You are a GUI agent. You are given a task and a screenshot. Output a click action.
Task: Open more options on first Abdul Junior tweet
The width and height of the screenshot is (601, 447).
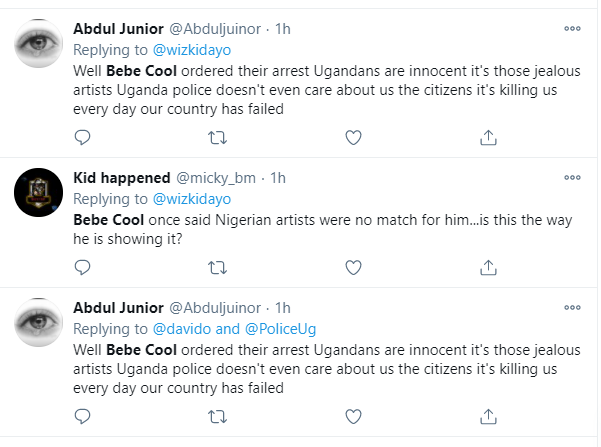(572, 28)
